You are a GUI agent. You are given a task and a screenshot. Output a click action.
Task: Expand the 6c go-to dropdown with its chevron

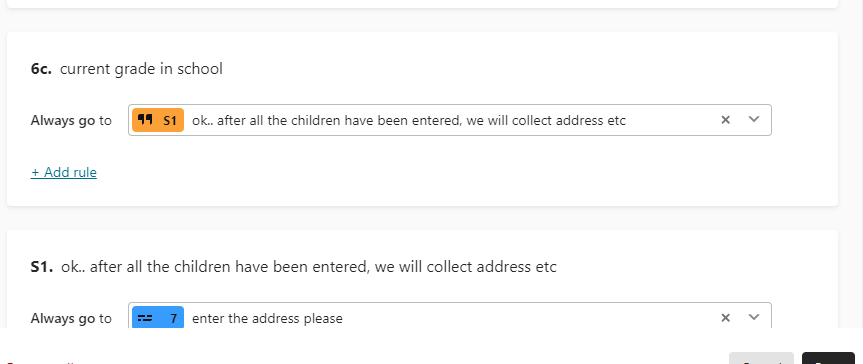tap(754, 119)
